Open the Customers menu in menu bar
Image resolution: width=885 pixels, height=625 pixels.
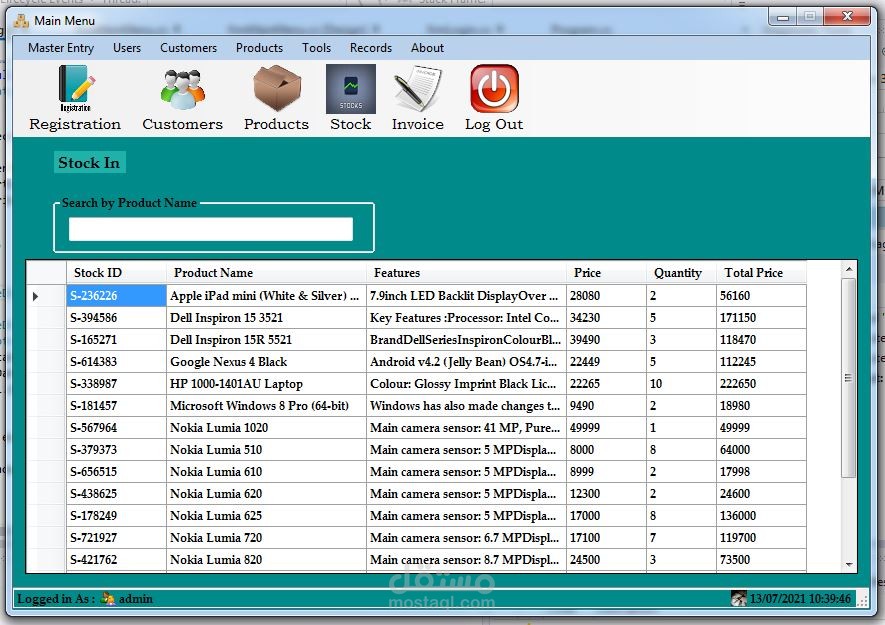click(189, 48)
